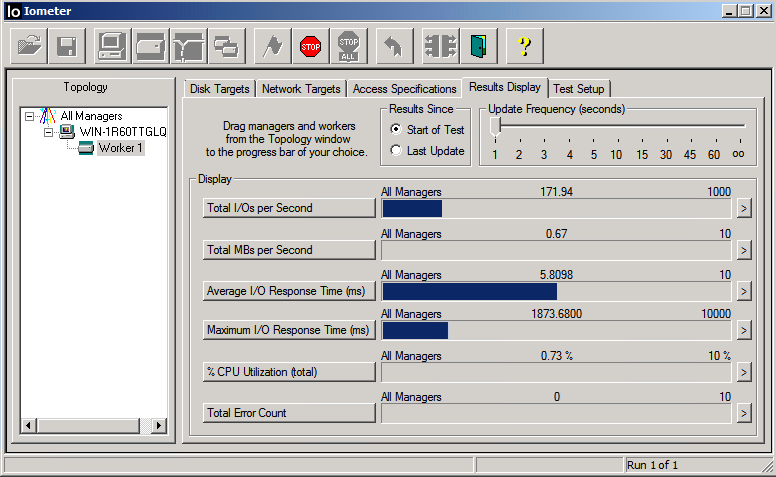
Task: Click the Run 1 of 1 status text
Action: [652, 465]
